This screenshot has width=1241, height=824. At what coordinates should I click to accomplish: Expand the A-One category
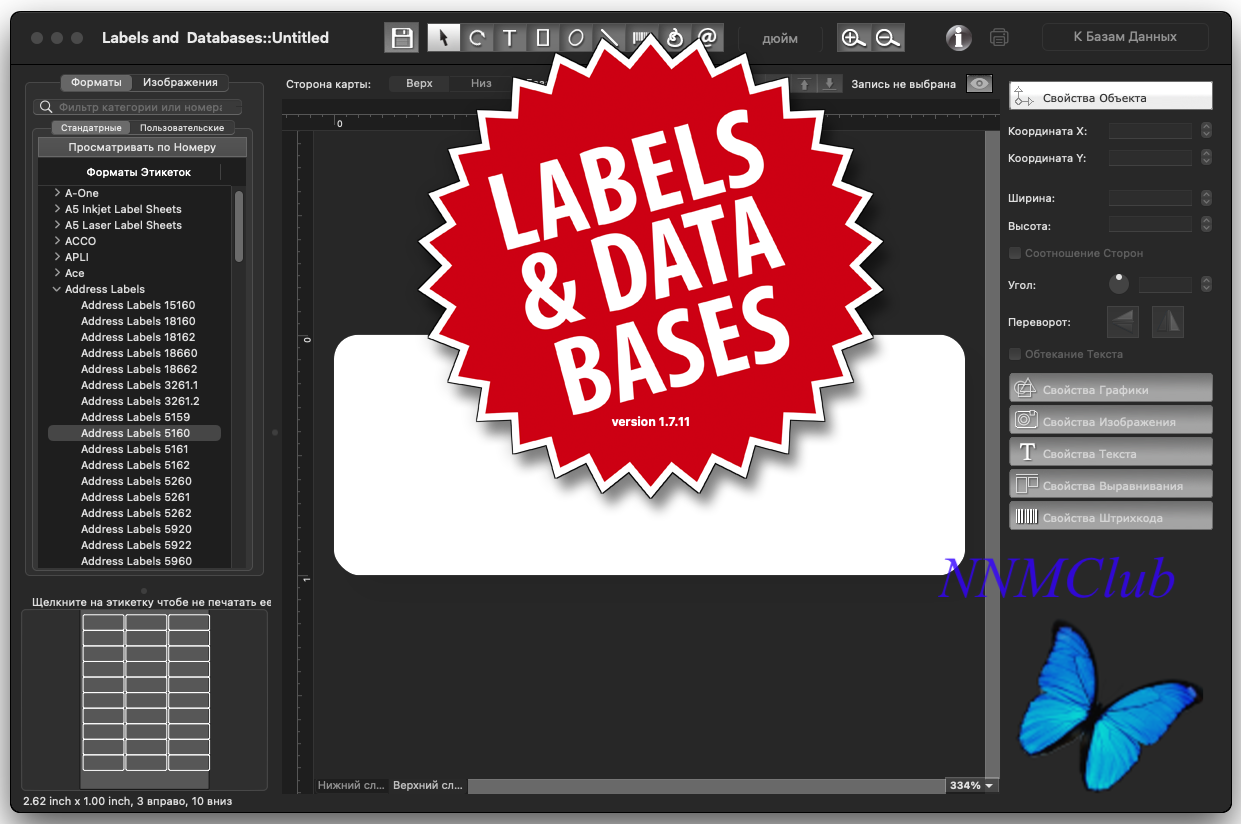click(57, 193)
